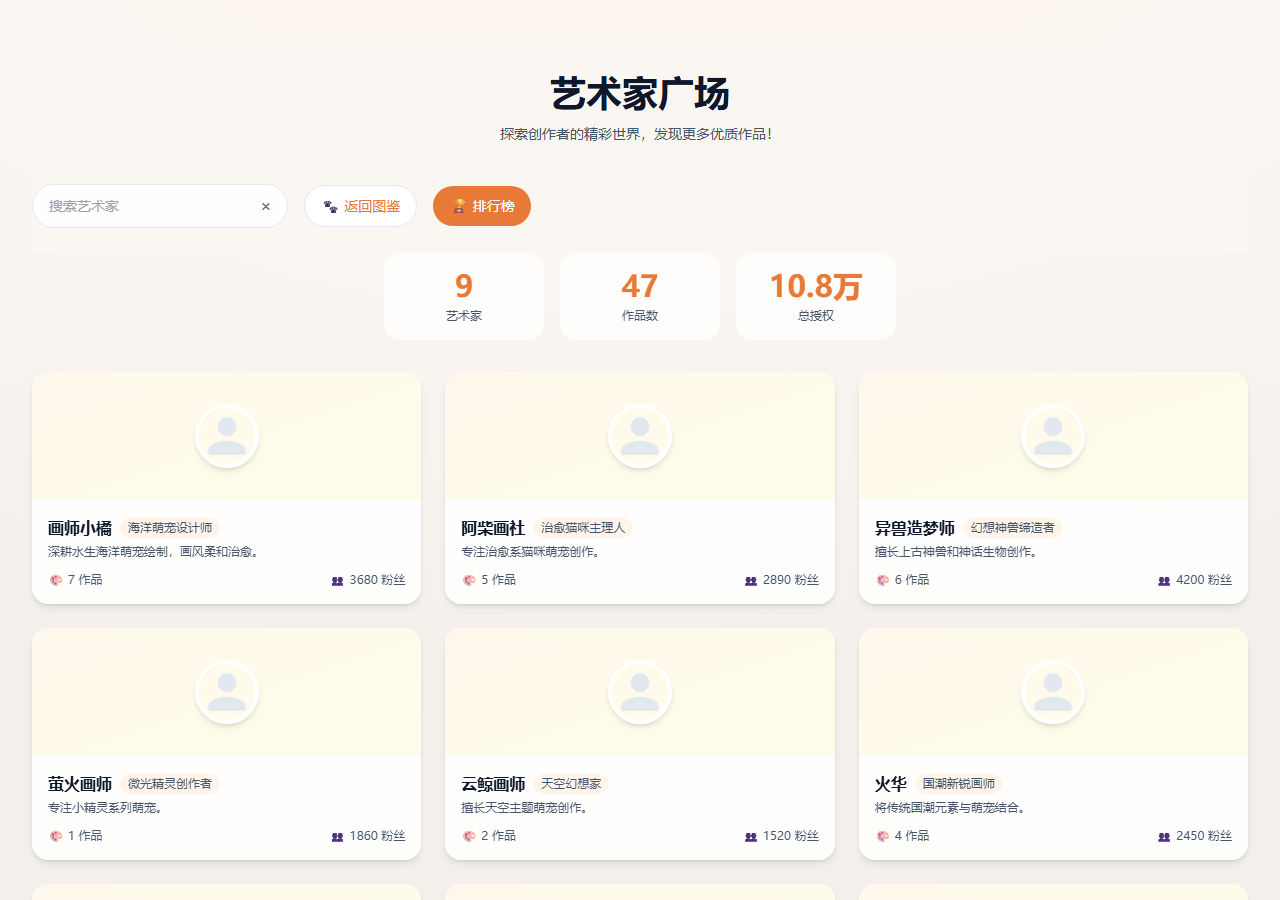Click the 国潮新锐画师 tag

[959, 784]
